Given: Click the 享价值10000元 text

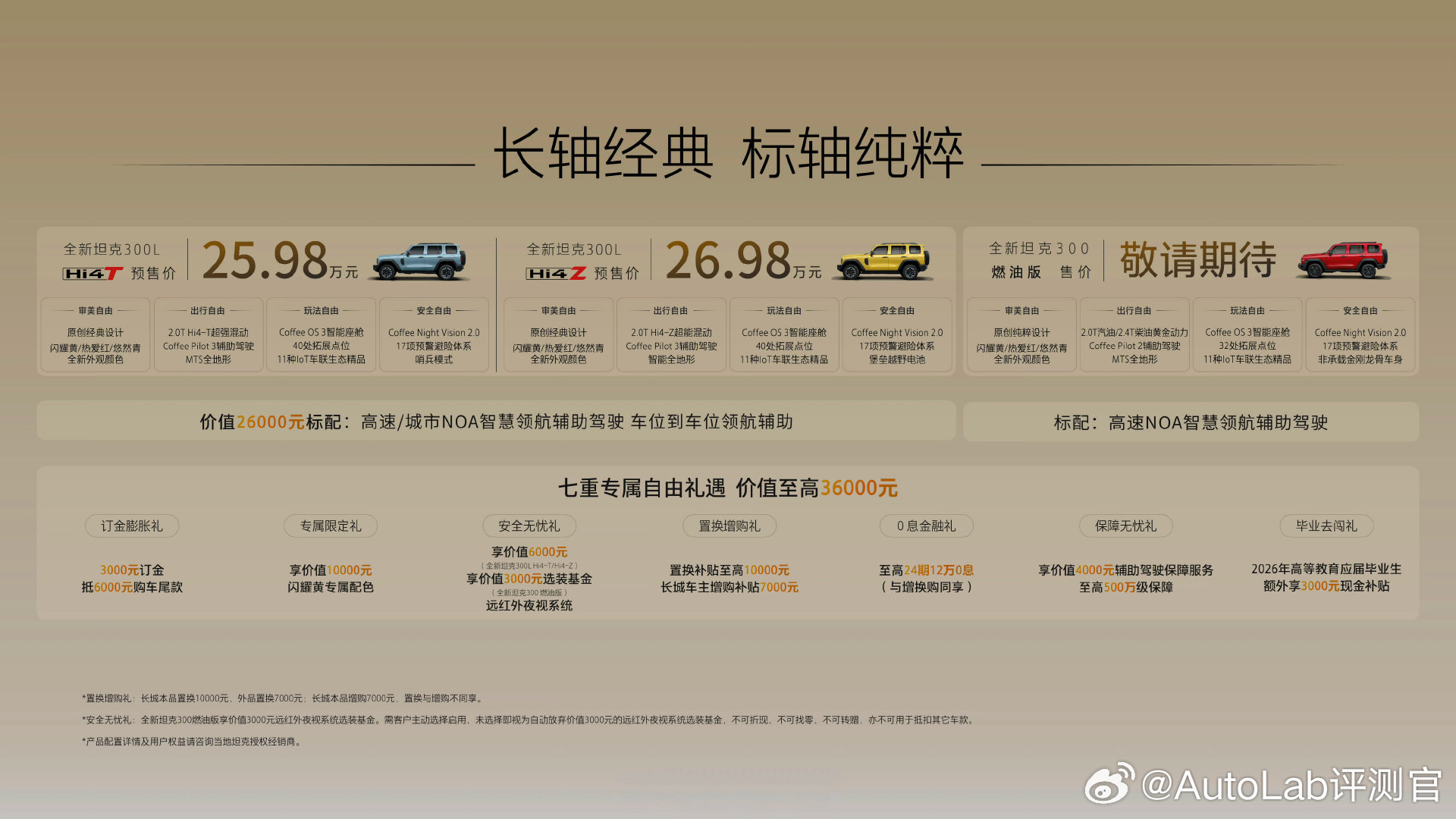Looking at the screenshot, I should [x=331, y=570].
